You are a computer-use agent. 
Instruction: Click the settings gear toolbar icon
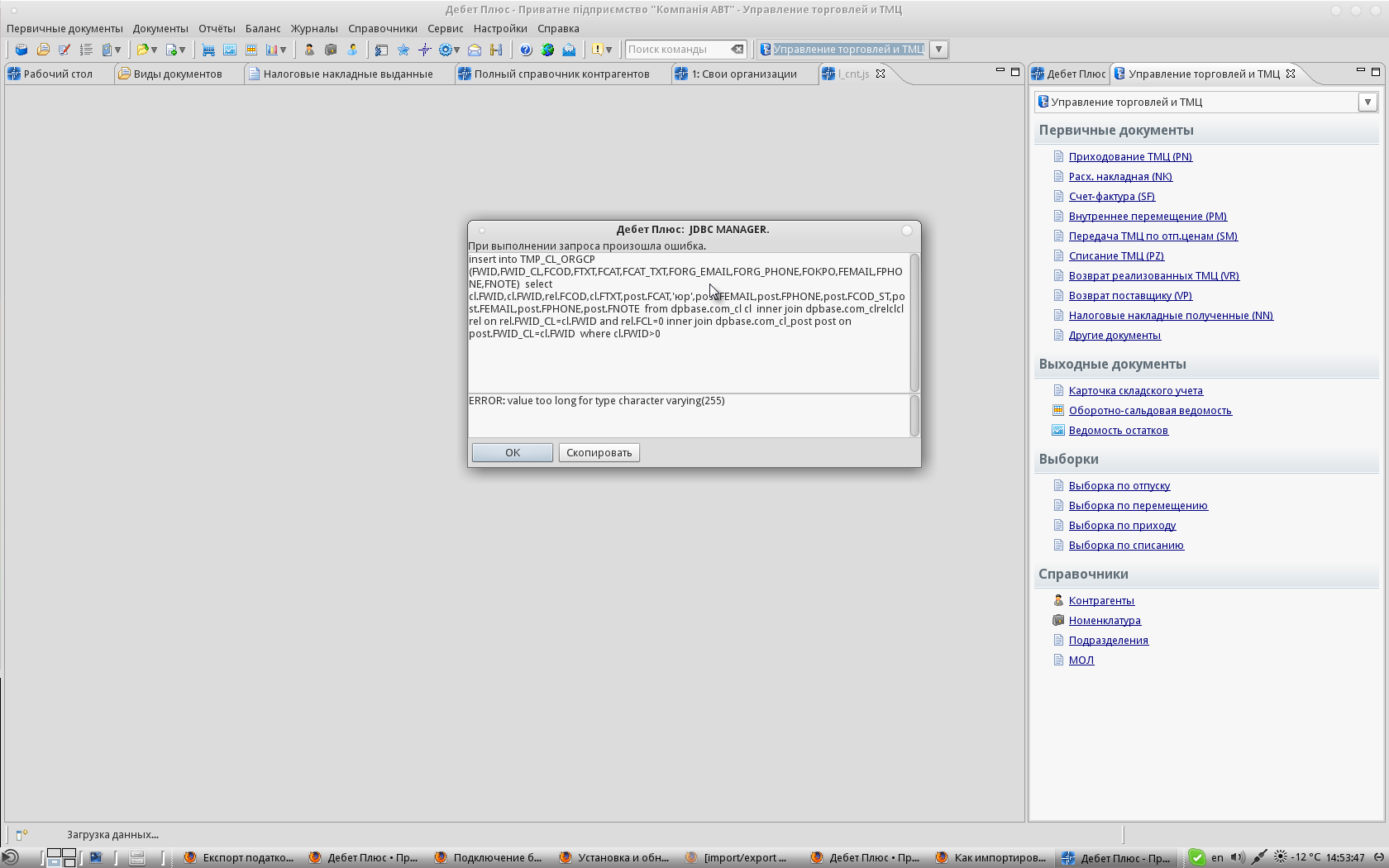[445, 50]
